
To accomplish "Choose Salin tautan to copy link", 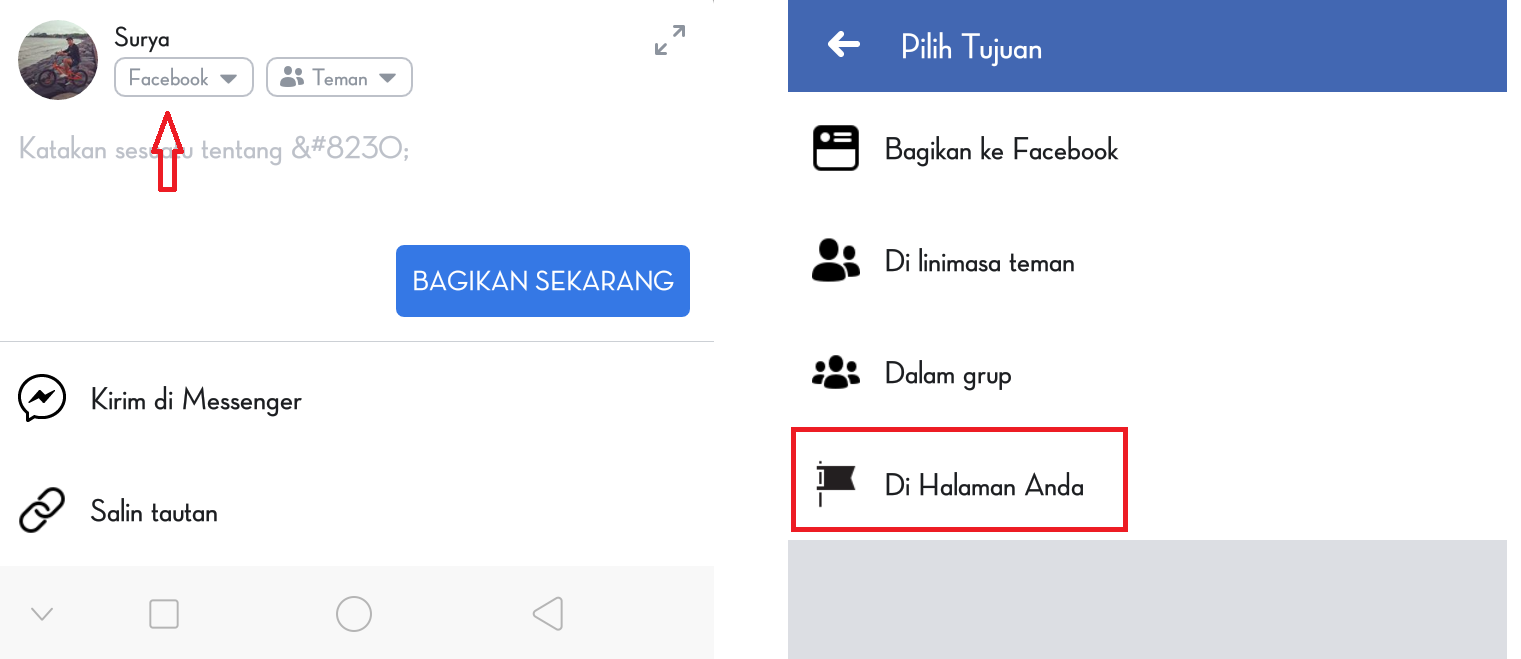I will tap(357, 512).
